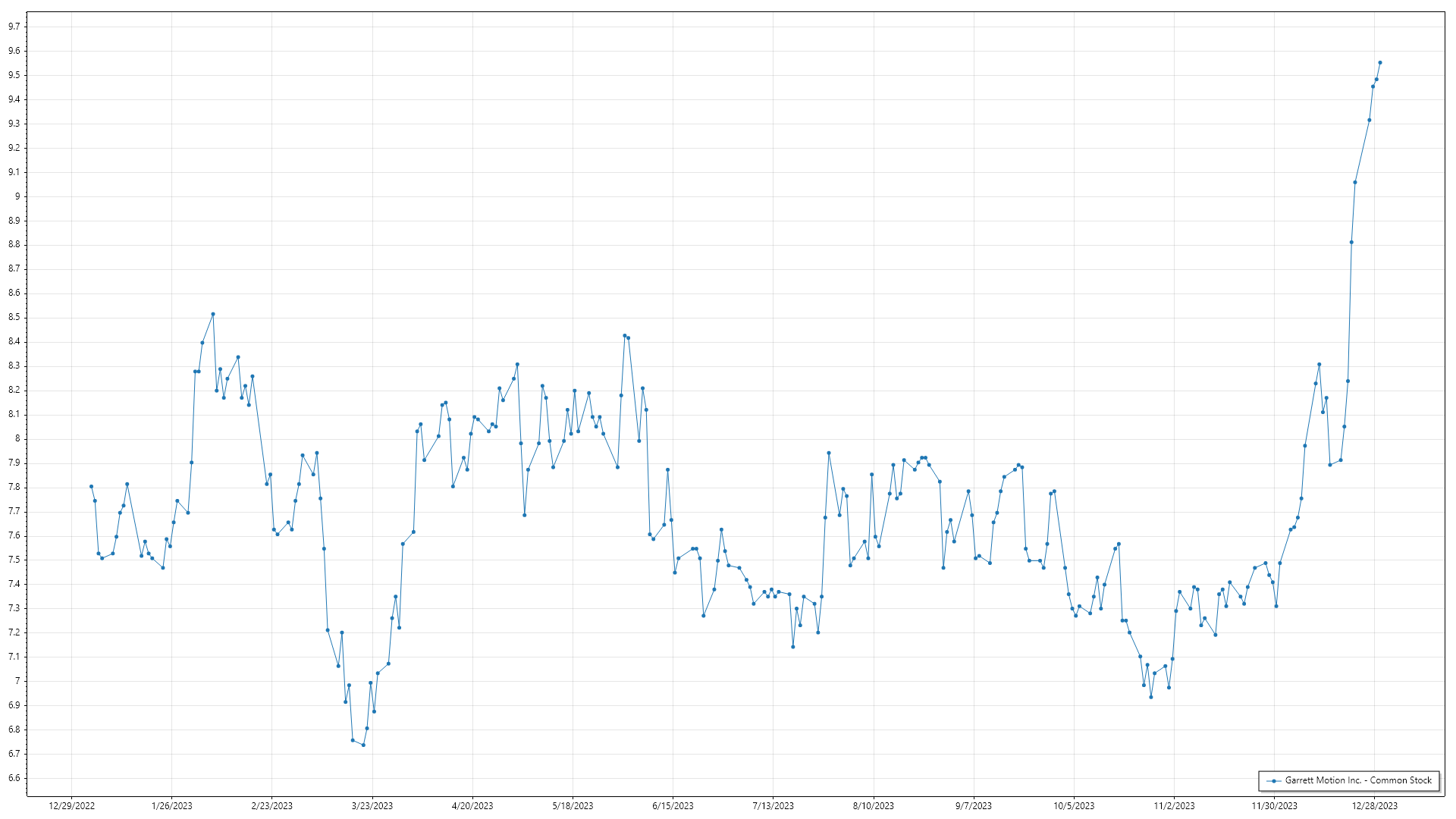This screenshot has height=819, width=1456.
Task: Click the February peak data point near 8.51
Action: 213,314
